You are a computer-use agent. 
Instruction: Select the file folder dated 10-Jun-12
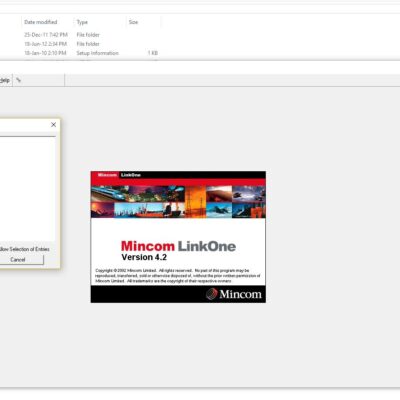point(80,44)
